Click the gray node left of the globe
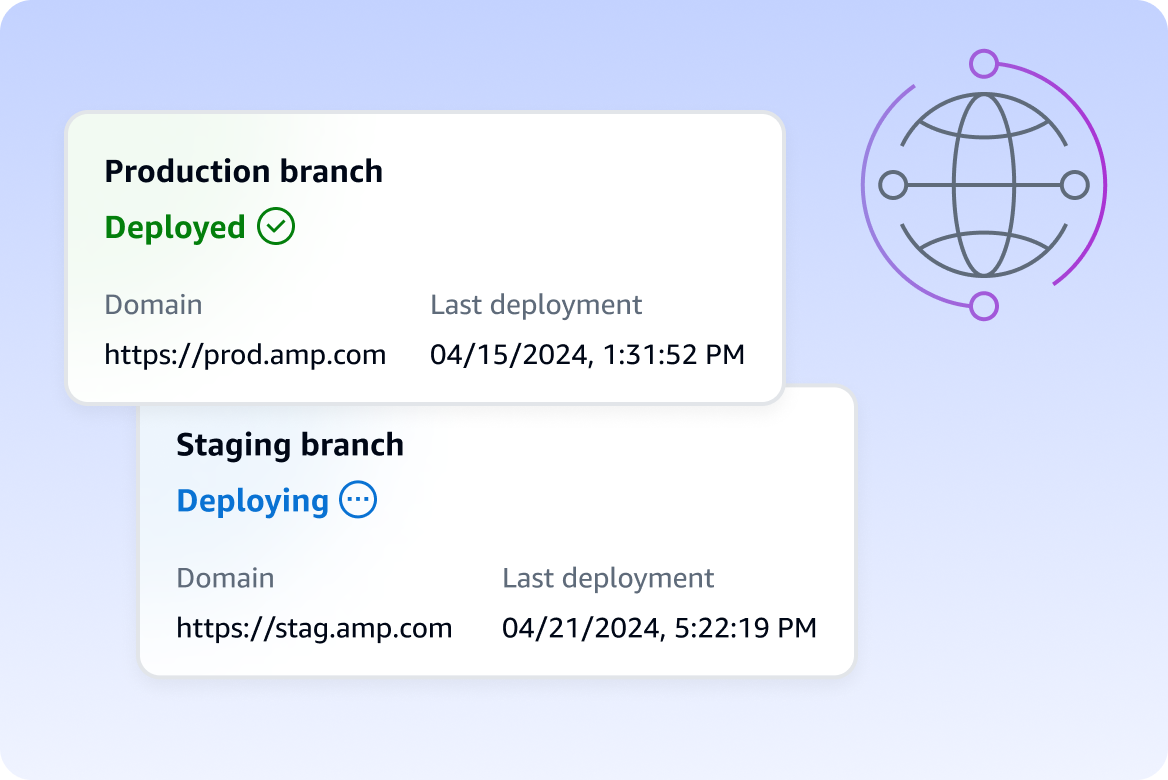This screenshot has height=780, width=1168. coord(893,185)
